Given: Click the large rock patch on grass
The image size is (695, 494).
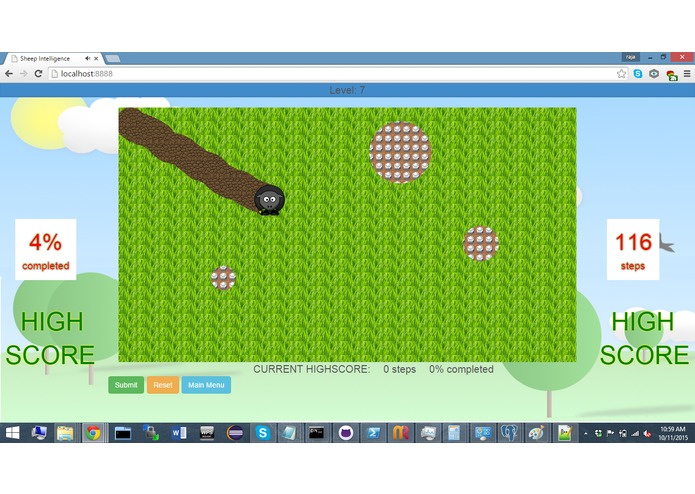Looking at the screenshot, I should (x=400, y=152).
